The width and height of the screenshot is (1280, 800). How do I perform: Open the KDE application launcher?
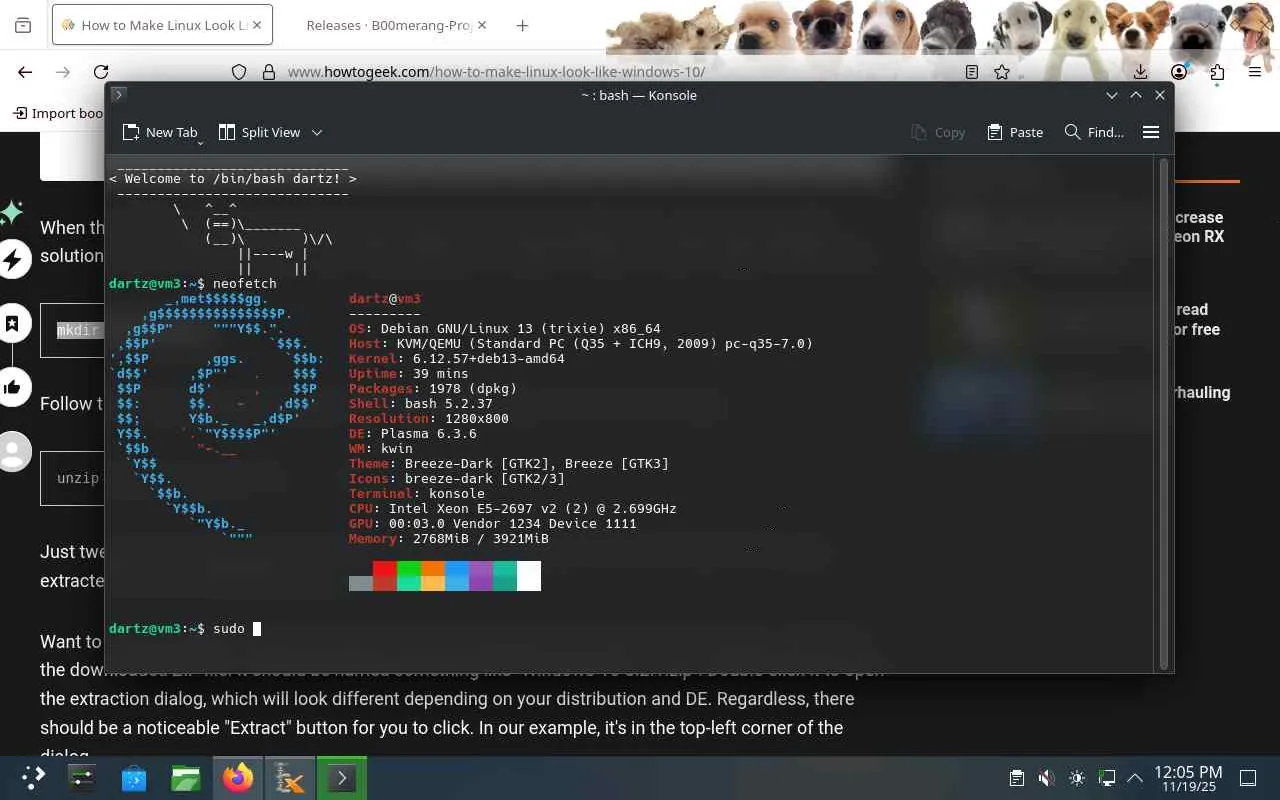34,778
